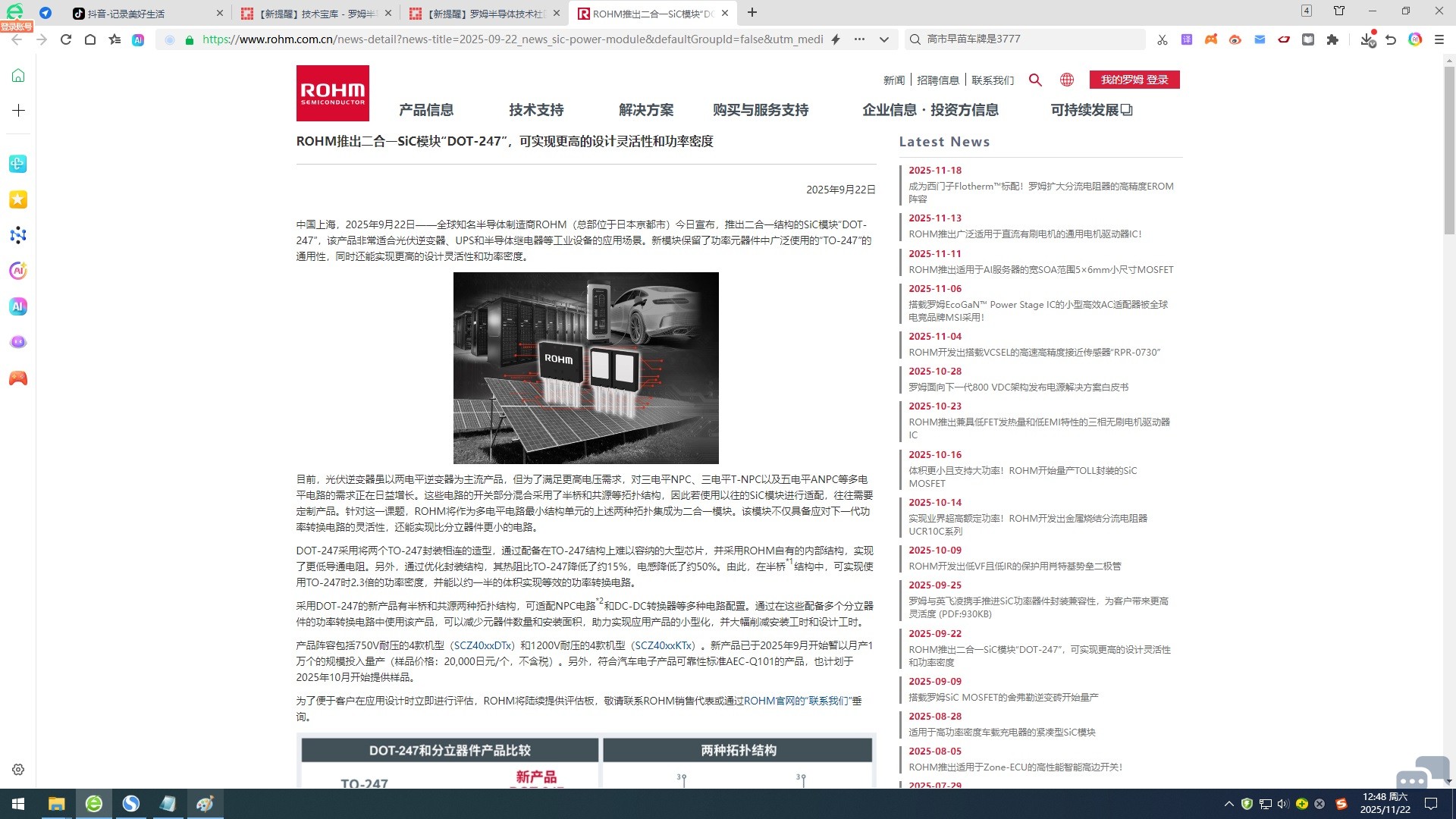Open the browser hamburger menu
The image size is (1456, 819).
point(1439,39)
